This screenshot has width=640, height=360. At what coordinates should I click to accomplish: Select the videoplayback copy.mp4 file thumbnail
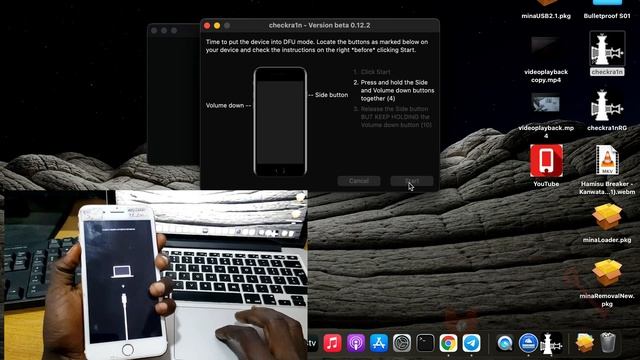(546, 48)
